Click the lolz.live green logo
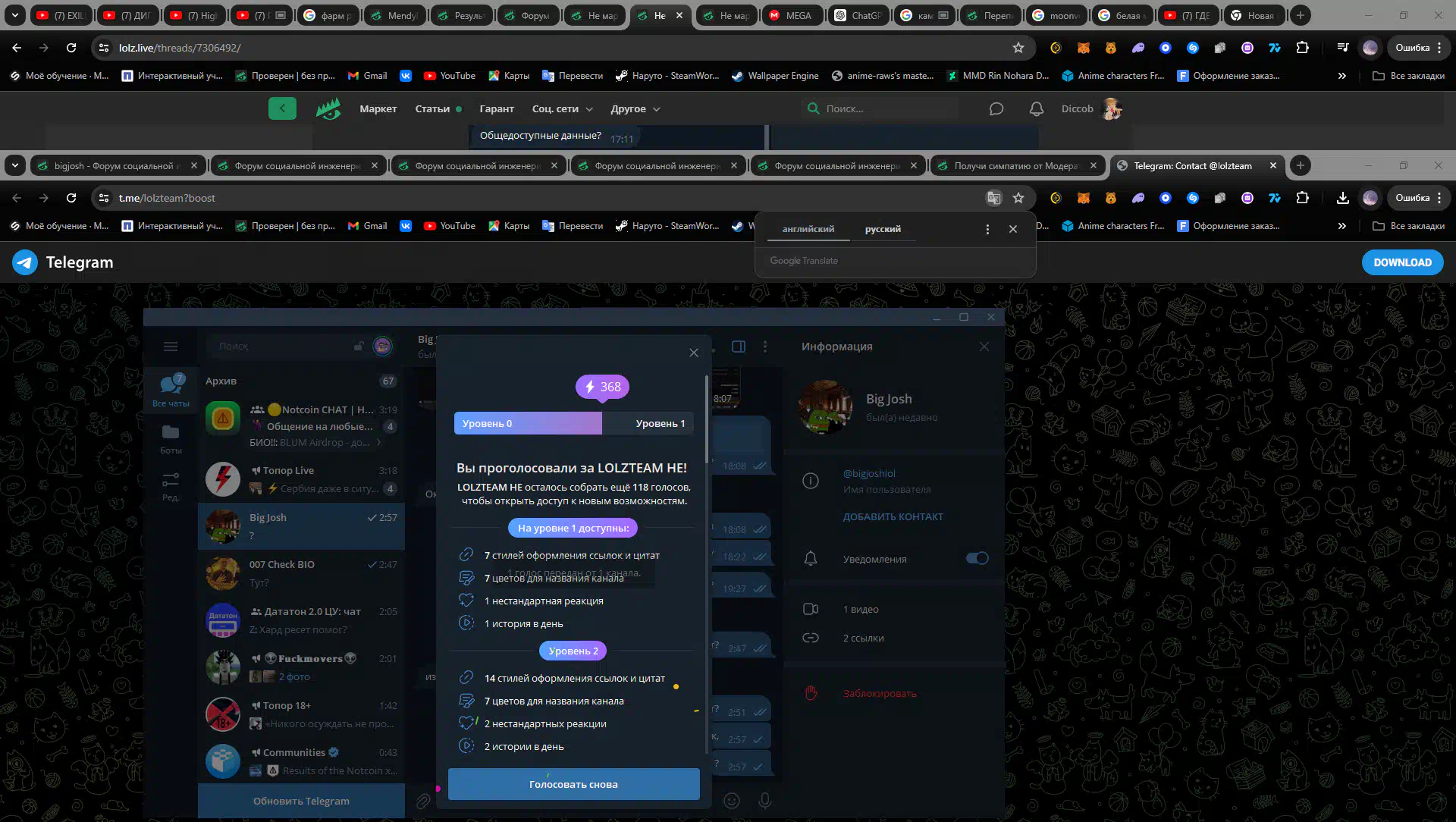The height and width of the screenshot is (822, 1456). pos(328,108)
